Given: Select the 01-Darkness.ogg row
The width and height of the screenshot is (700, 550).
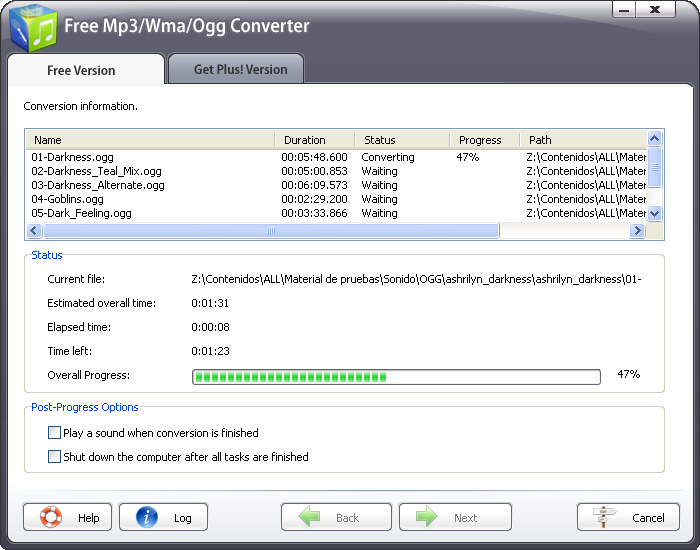Looking at the screenshot, I should tap(337, 157).
